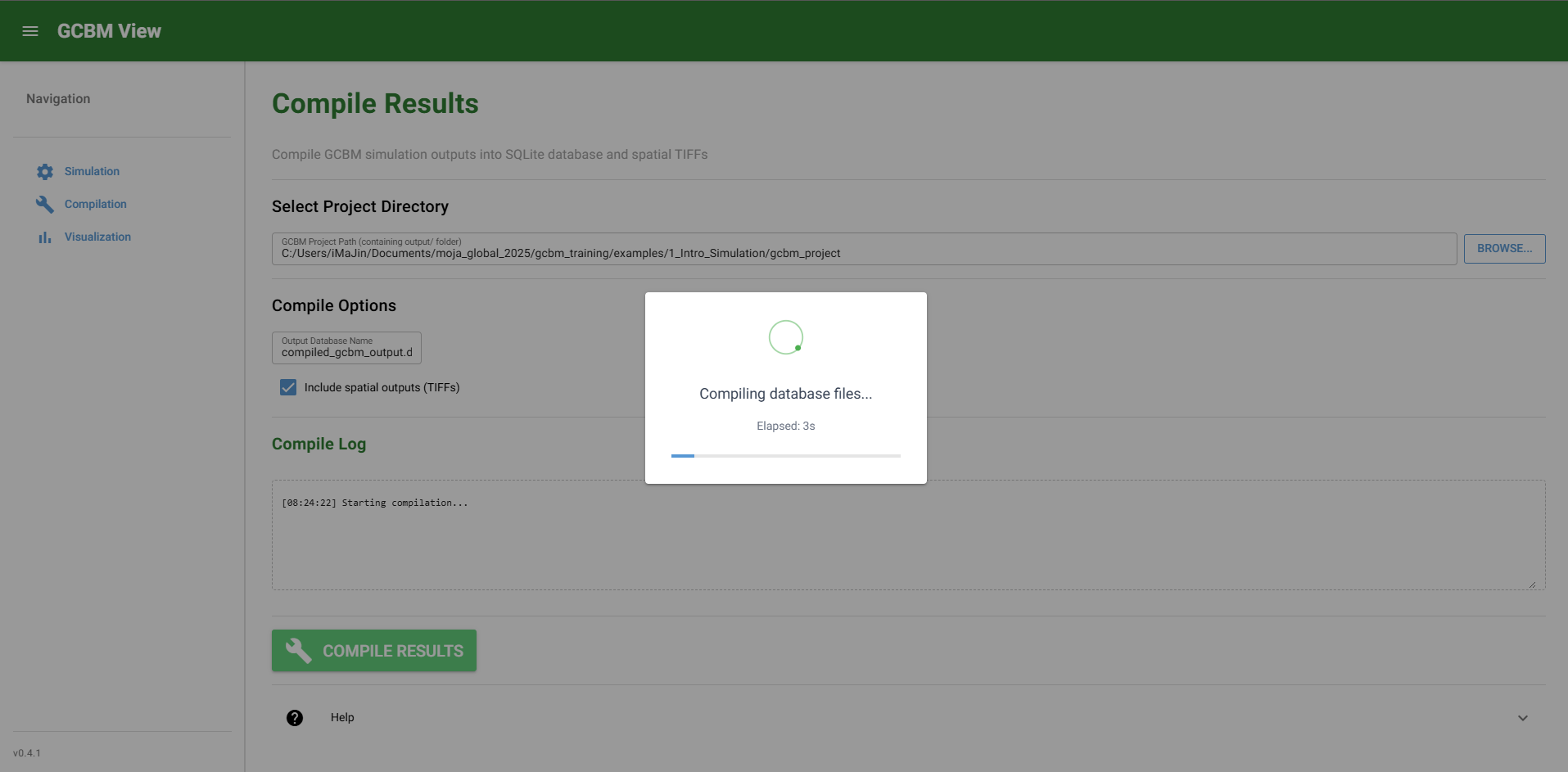The image size is (1568, 772).
Task: Open the hamburger navigation menu
Action: pos(30,31)
